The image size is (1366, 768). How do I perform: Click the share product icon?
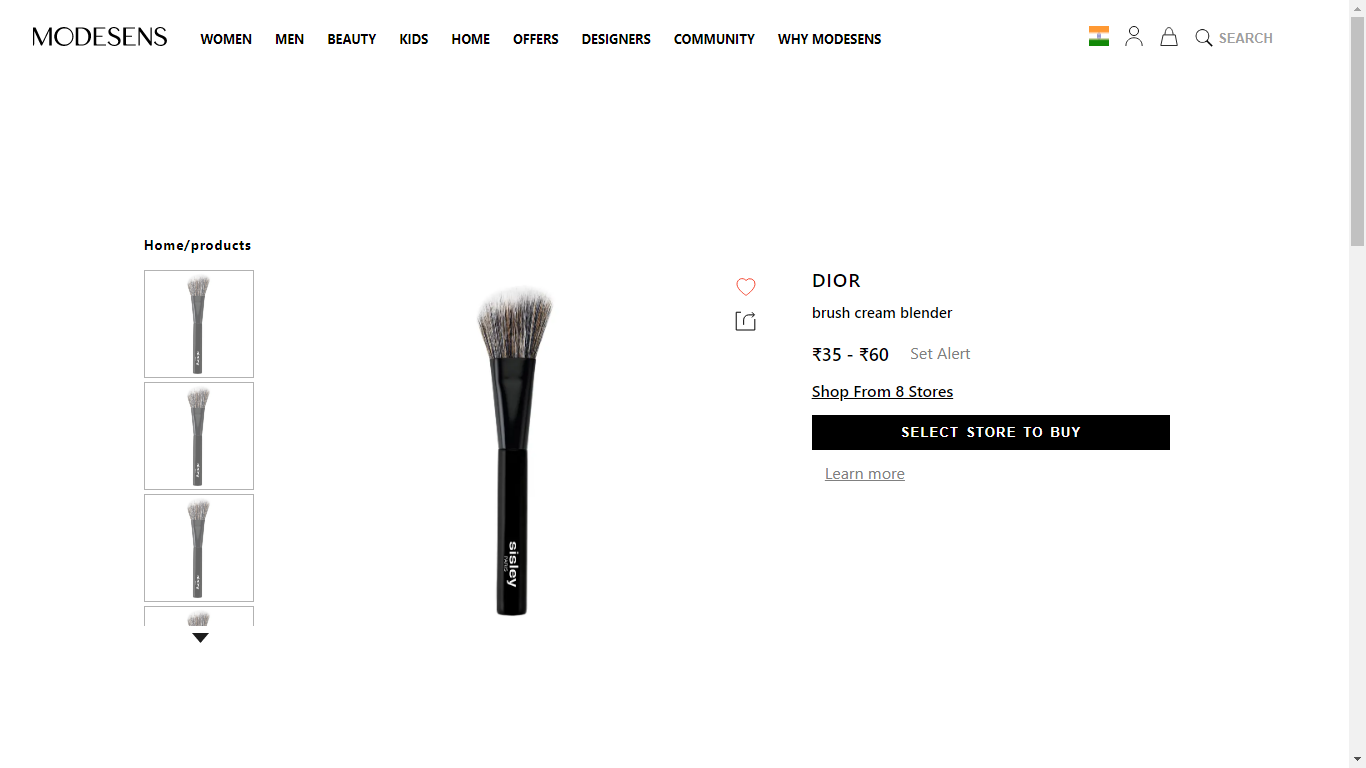click(746, 321)
